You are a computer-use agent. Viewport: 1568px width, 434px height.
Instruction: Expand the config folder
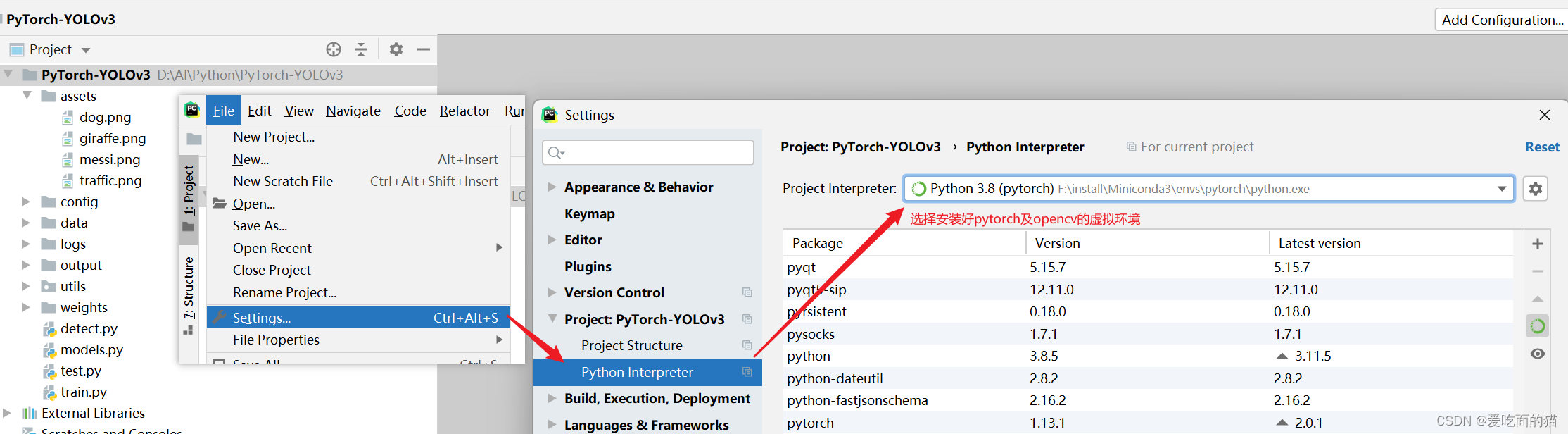pos(26,202)
